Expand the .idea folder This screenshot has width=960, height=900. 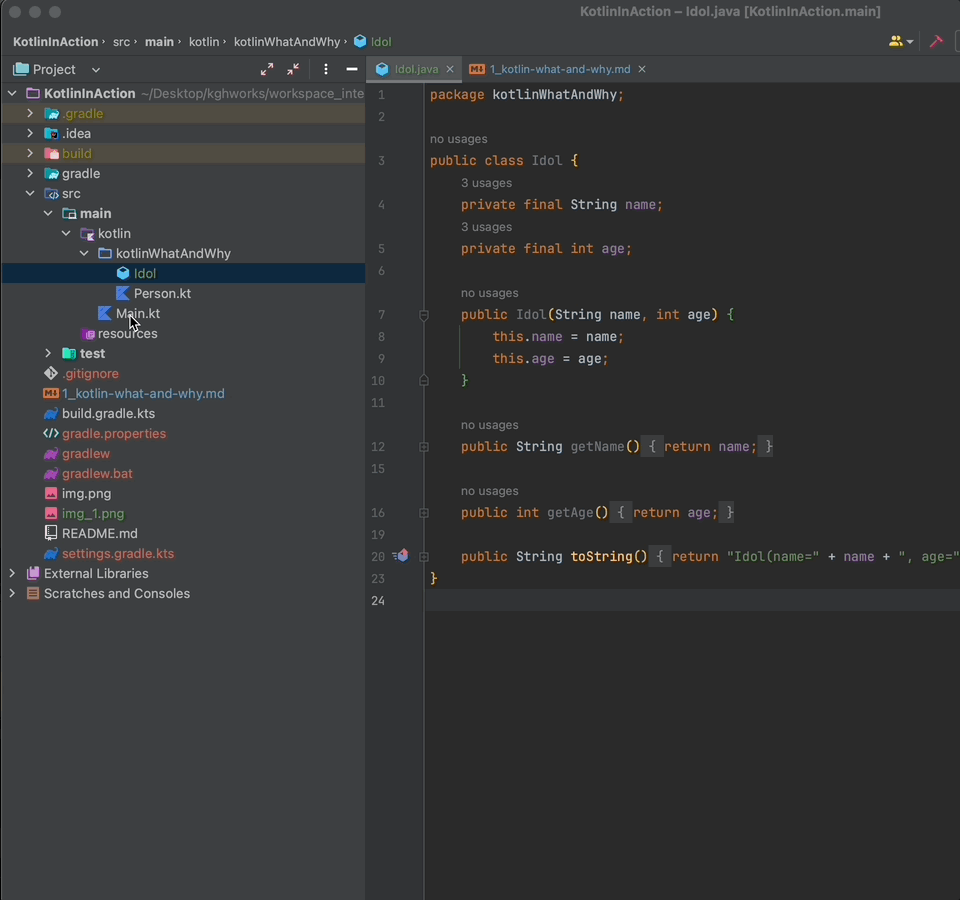[30, 133]
